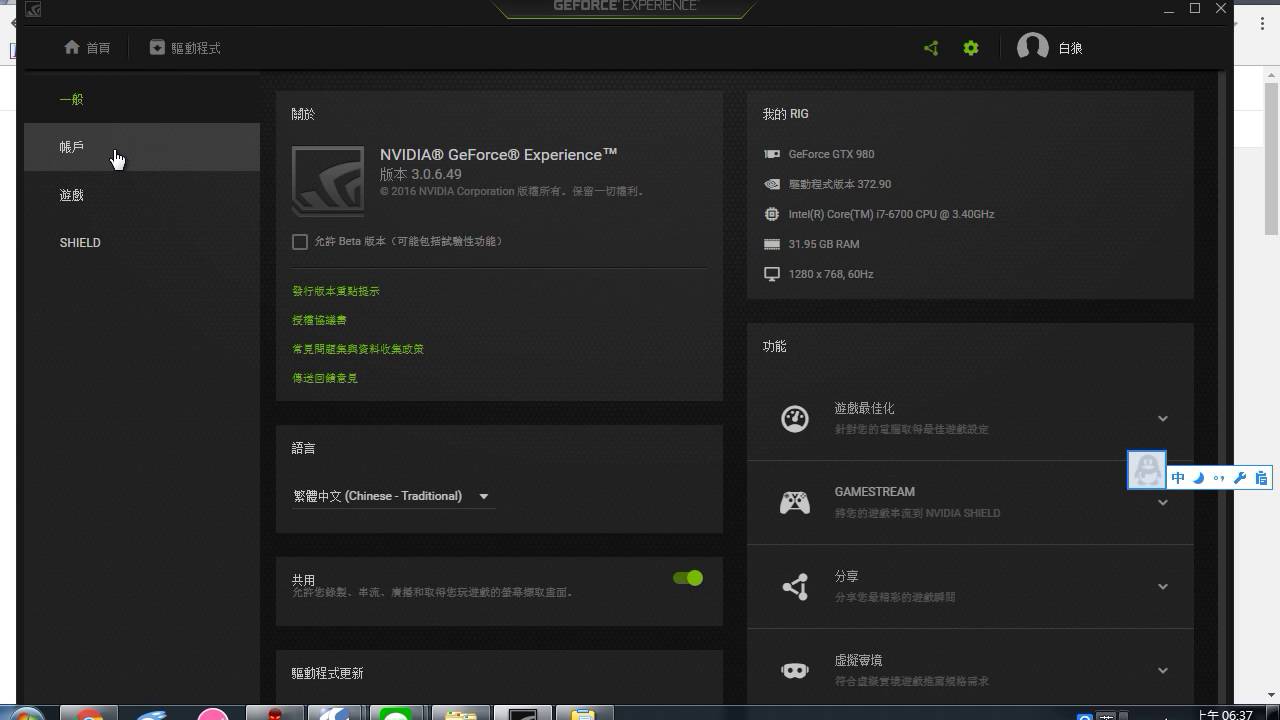Click the VR headset icon for 虛擬實境
Image resolution: width=1280 pixels, height=720 pixels.
[x=795, y=670]
